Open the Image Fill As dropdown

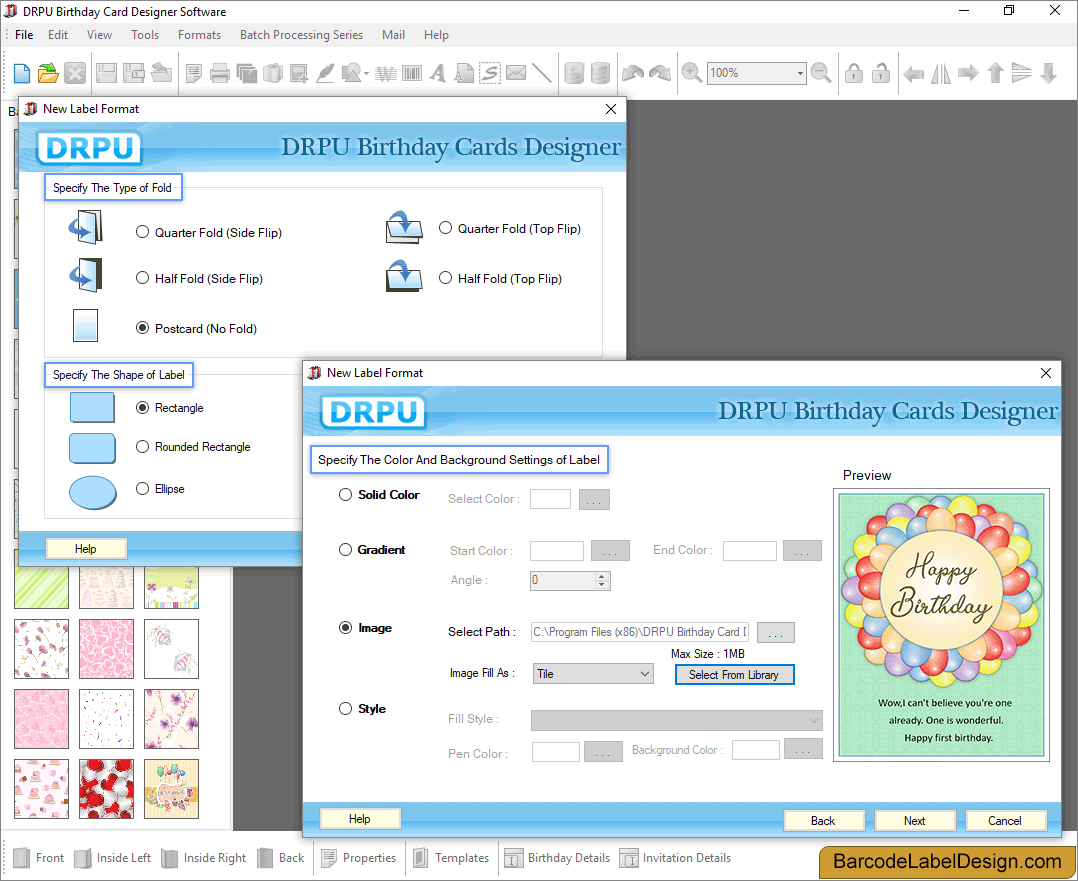point(593,674)
